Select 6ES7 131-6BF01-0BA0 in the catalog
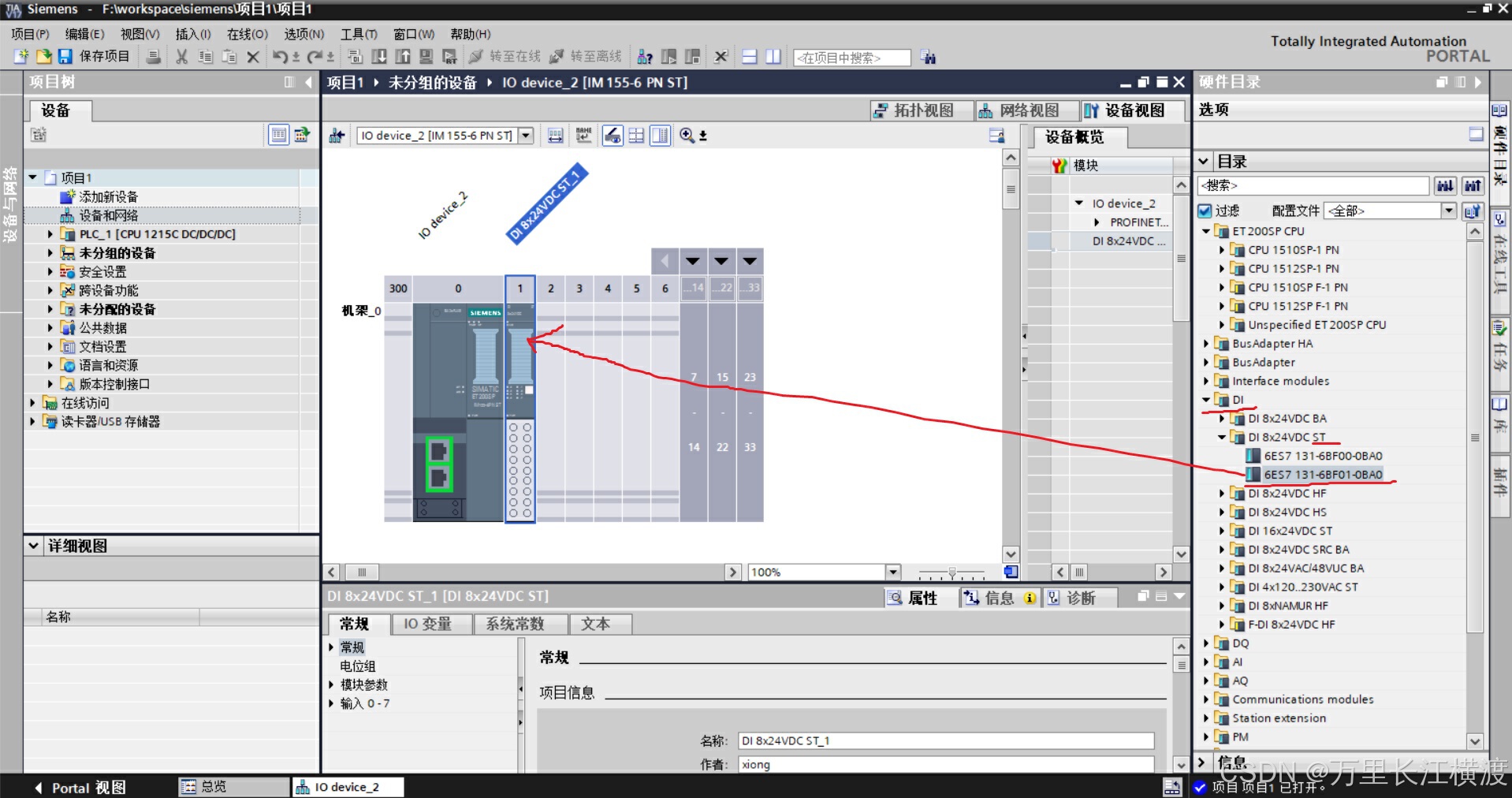The height and width of the screenshot is (798, 1512). pos(1322,475)
